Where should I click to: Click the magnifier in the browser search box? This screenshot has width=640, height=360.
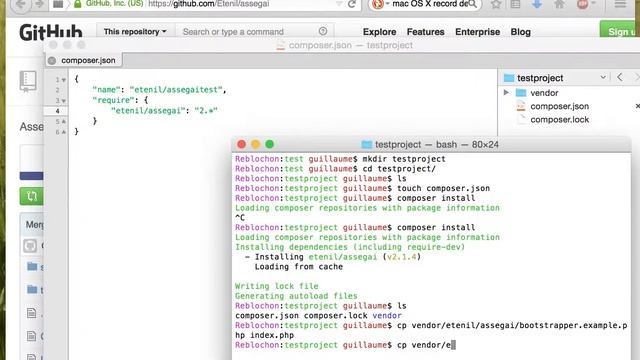point(472,4)
